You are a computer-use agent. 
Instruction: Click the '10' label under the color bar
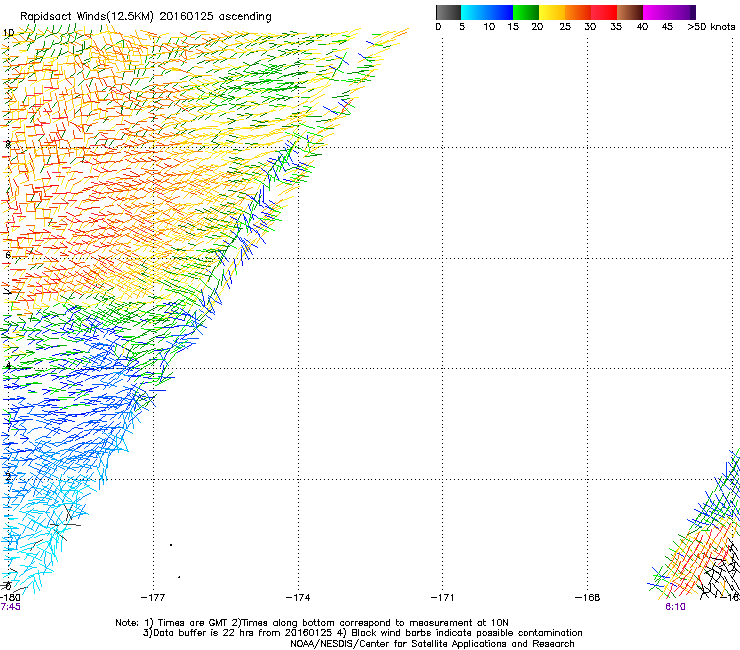coord(489,27)
